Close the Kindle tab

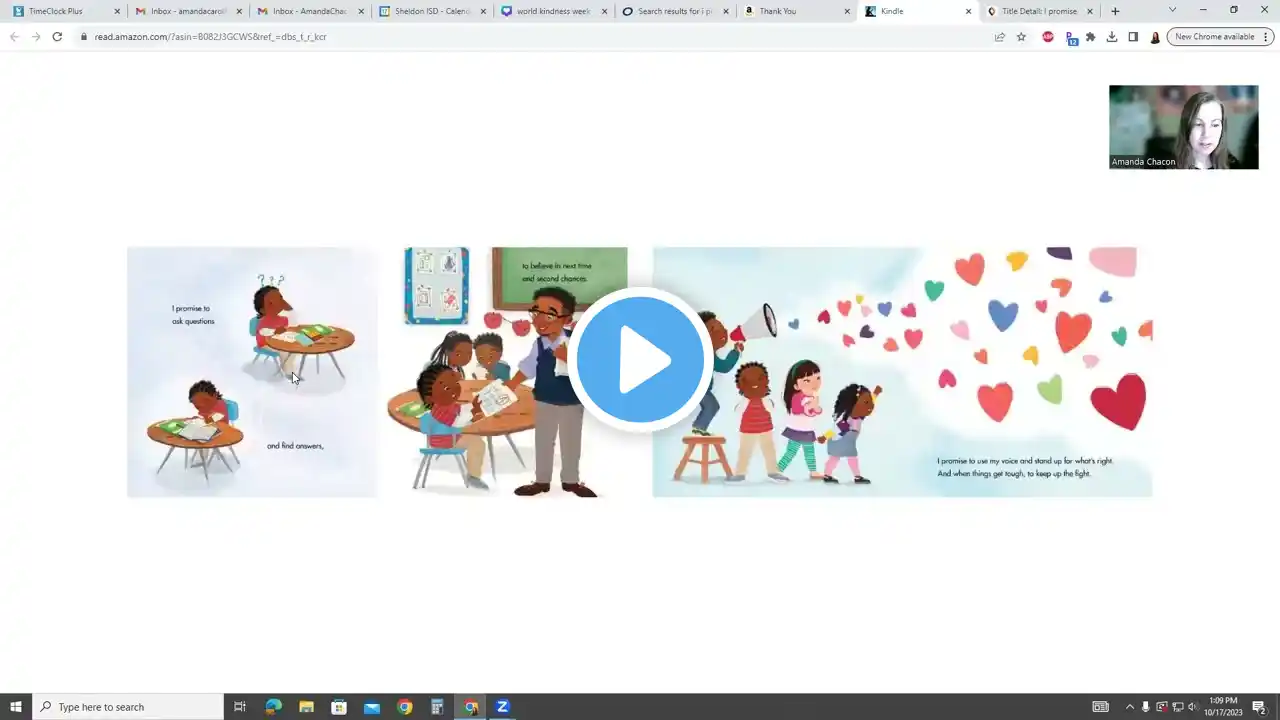tap(968, 11)
